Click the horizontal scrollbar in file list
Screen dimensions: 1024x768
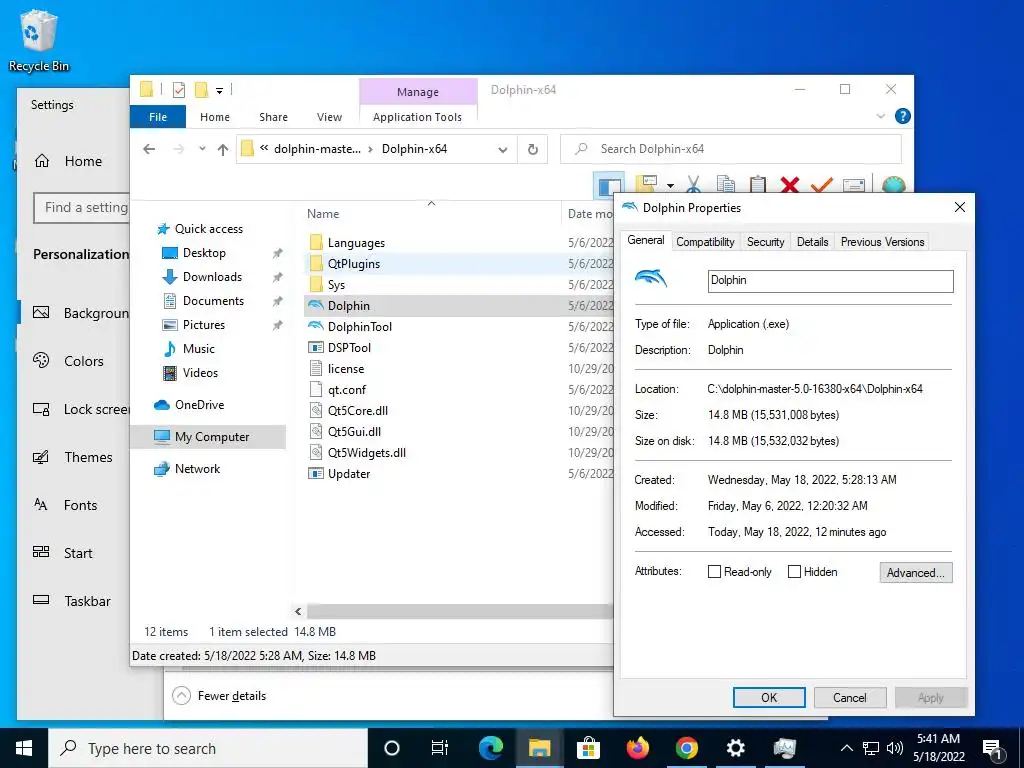click(x=460, y=611)
